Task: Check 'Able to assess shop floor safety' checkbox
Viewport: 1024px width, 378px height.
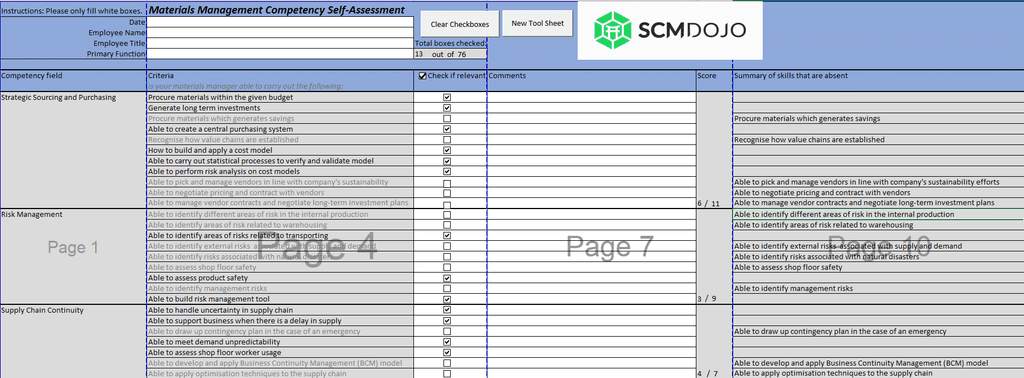Action: pos(447,267)
